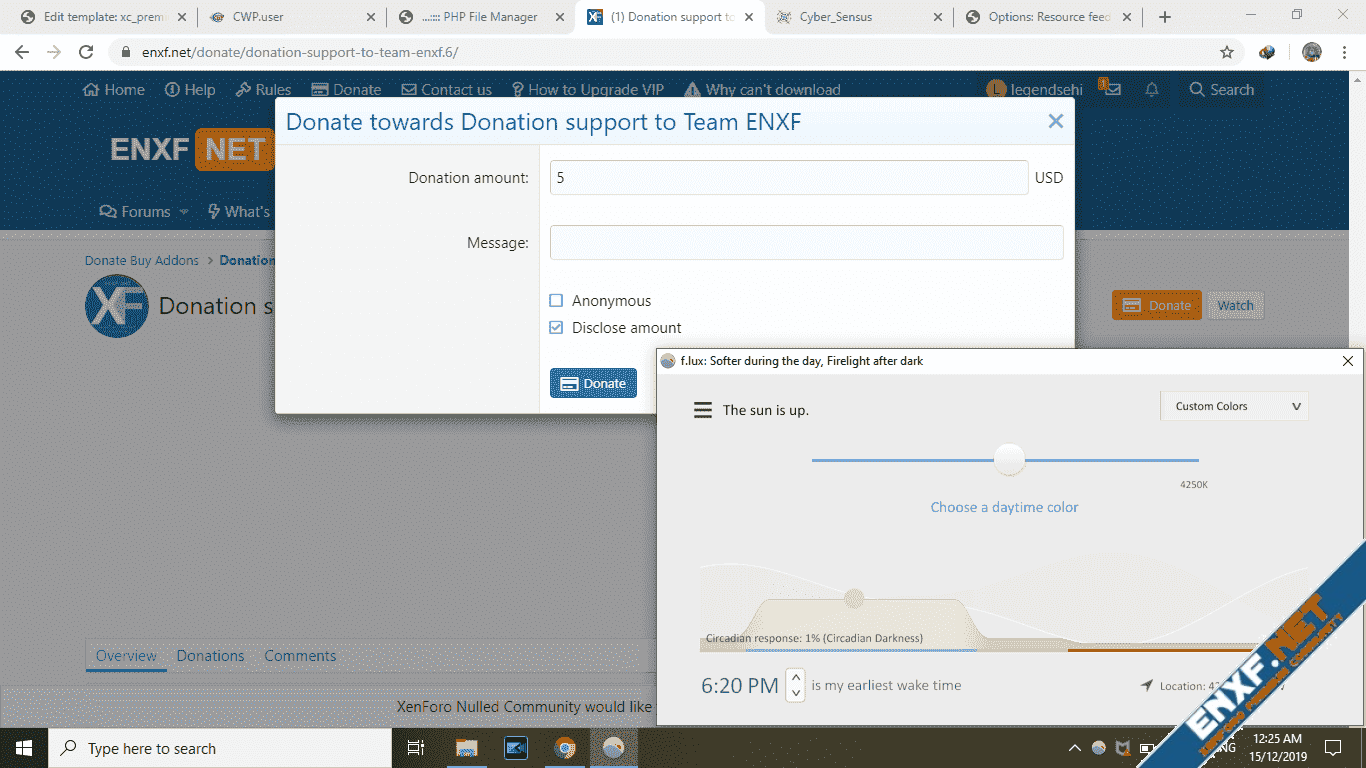Open Task View on the Windows taskbar
The width and height of the screenshot is (1366, 768).
(416, 748)
